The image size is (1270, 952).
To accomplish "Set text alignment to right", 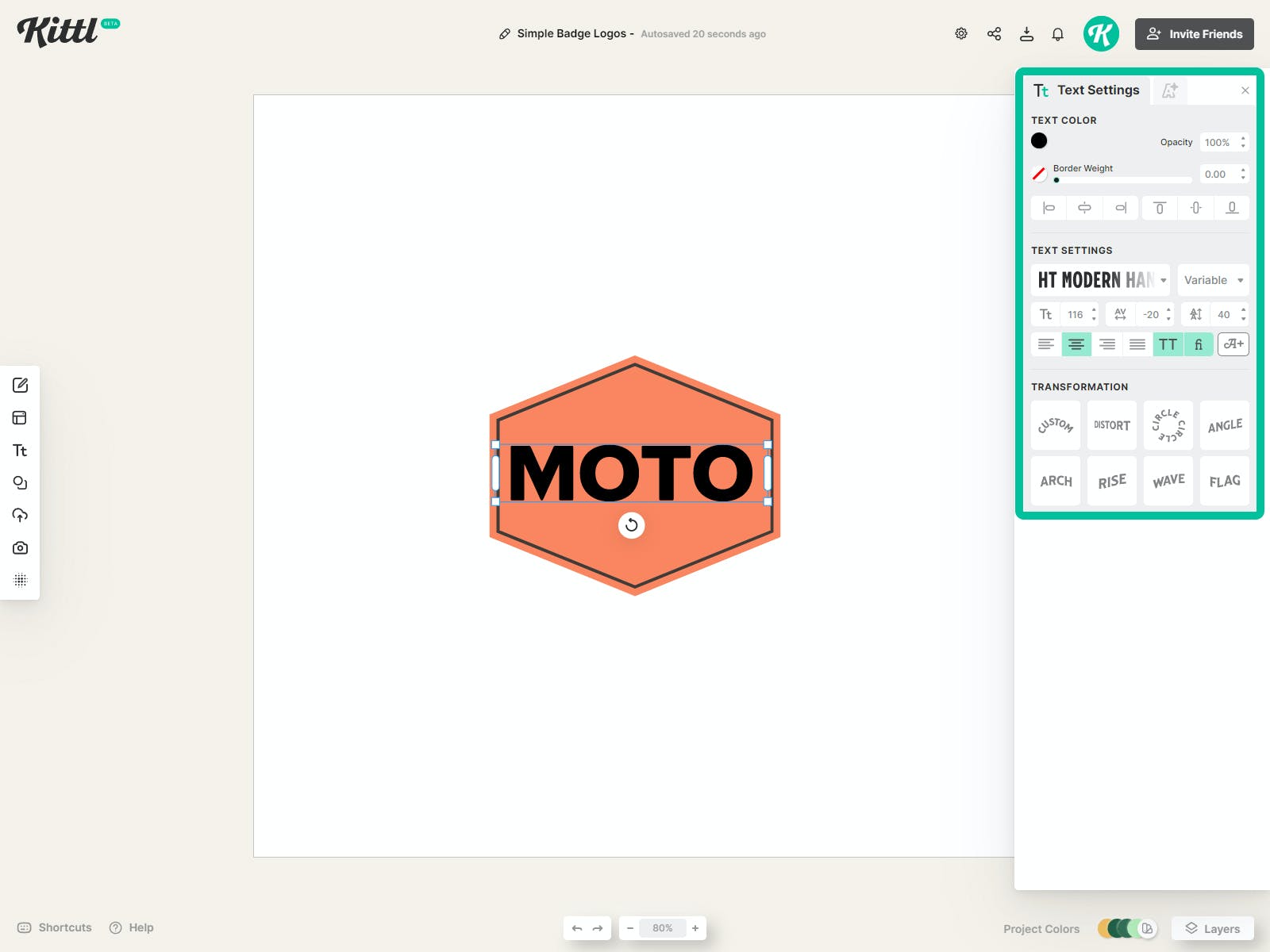I will 1107,344.
